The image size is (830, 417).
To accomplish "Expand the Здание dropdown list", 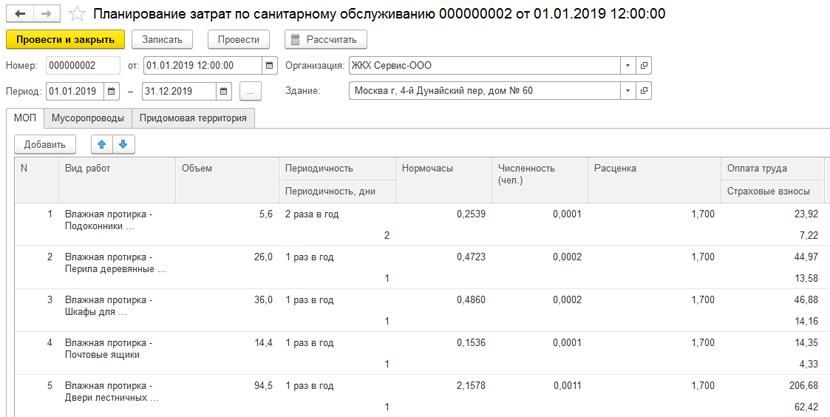I will (627, 92).
